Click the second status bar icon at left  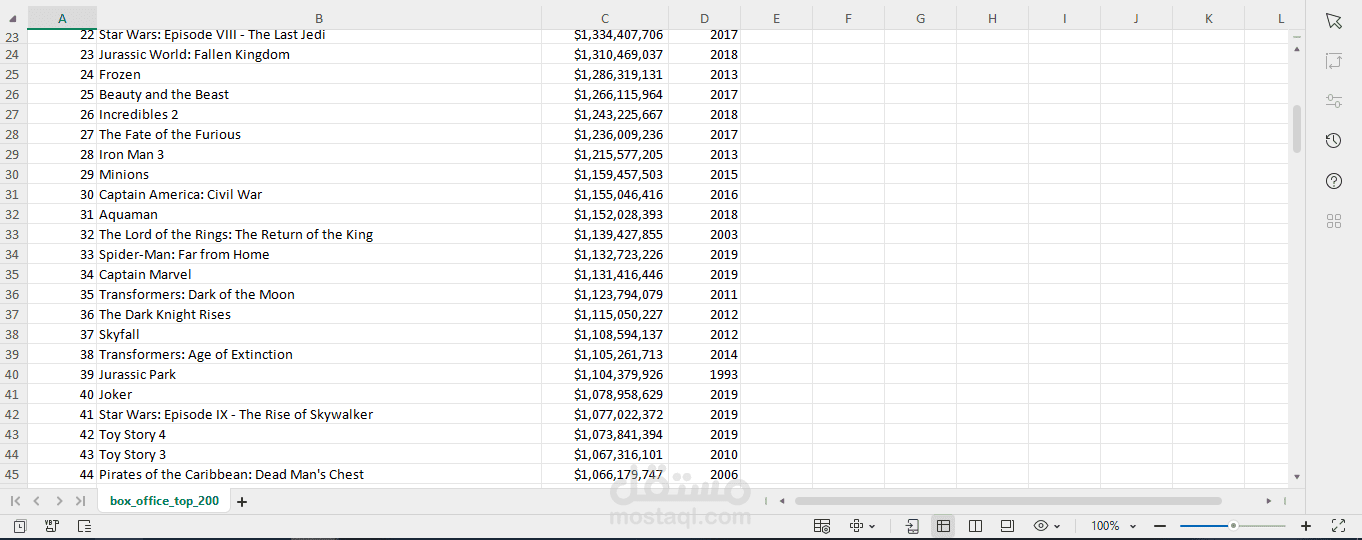(x=52, y=526)
